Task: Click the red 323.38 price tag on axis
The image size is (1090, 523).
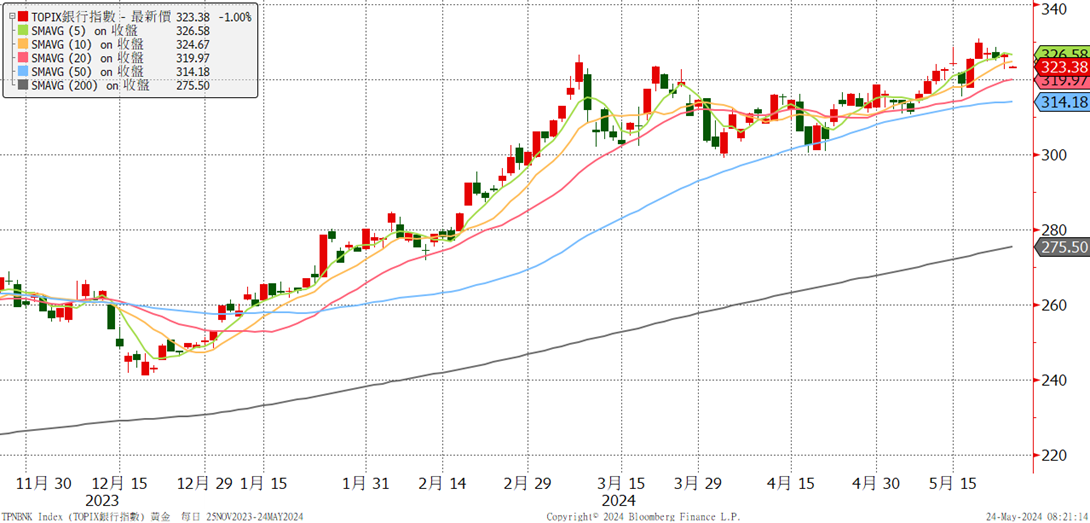Action: click(x=1062, y=67)
